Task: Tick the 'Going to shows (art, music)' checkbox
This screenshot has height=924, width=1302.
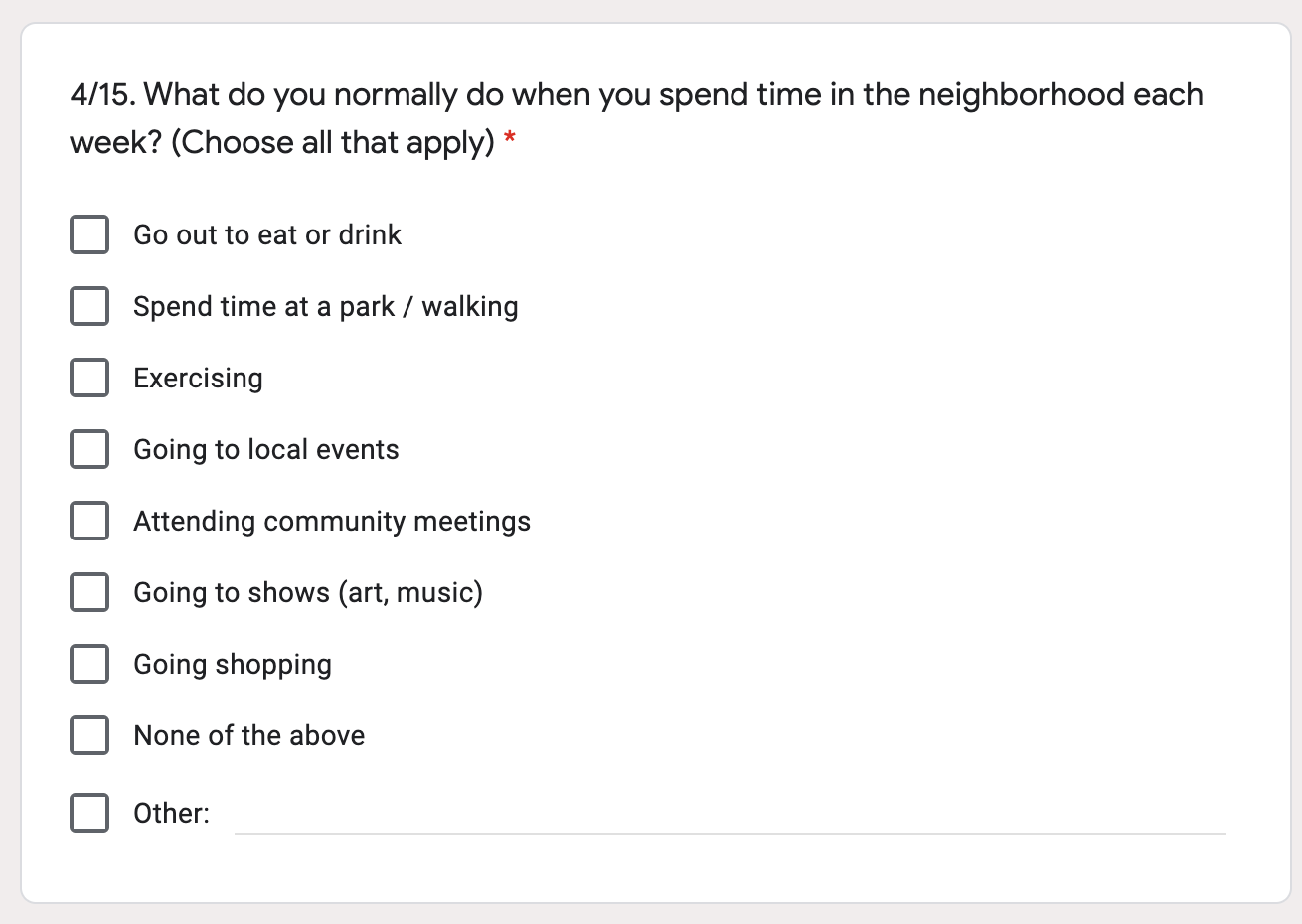Action: point(89,592)
